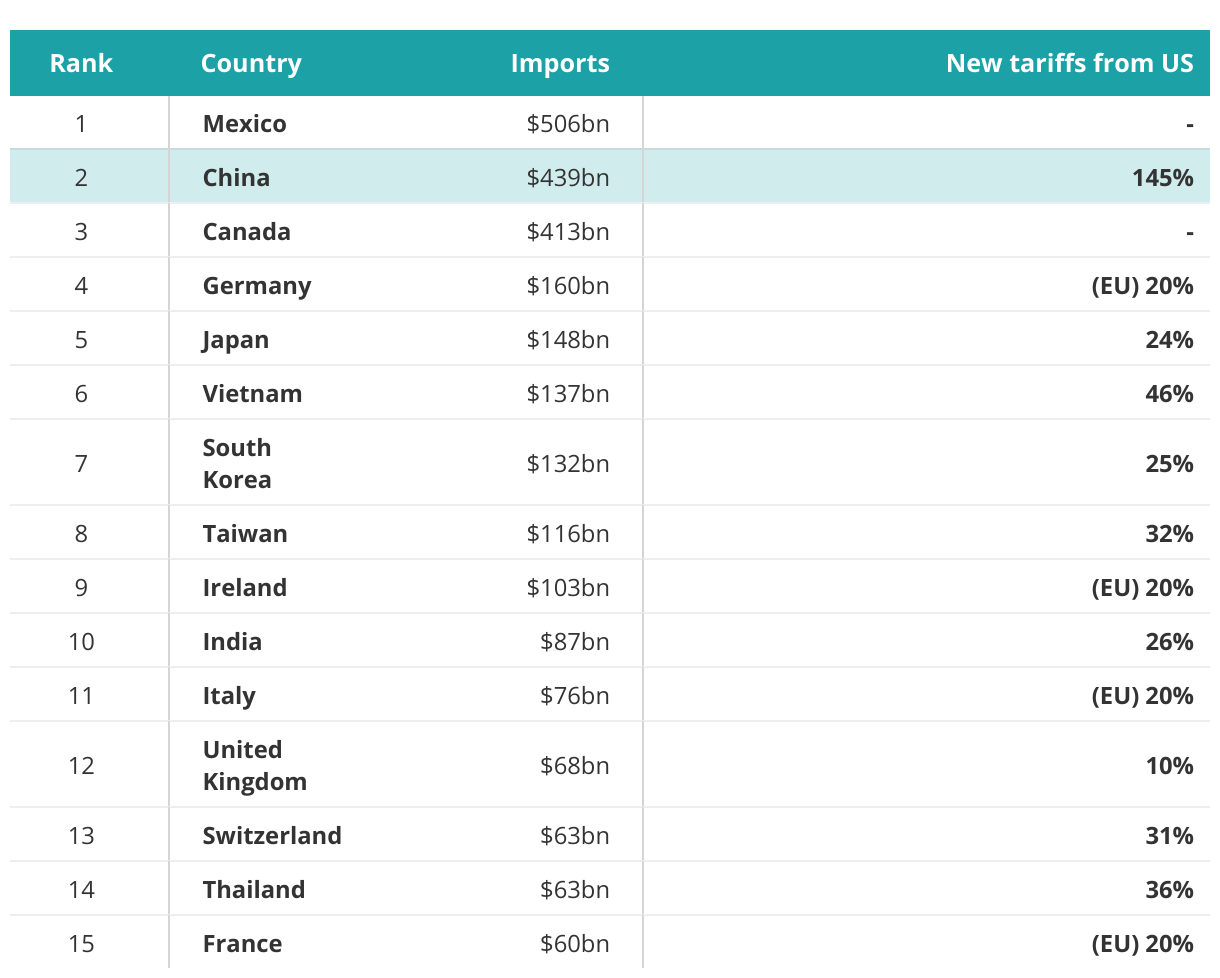
Task: Select Thailand's 36% tariff cell
Action: pyautogui.click(x=1169, y=890)
